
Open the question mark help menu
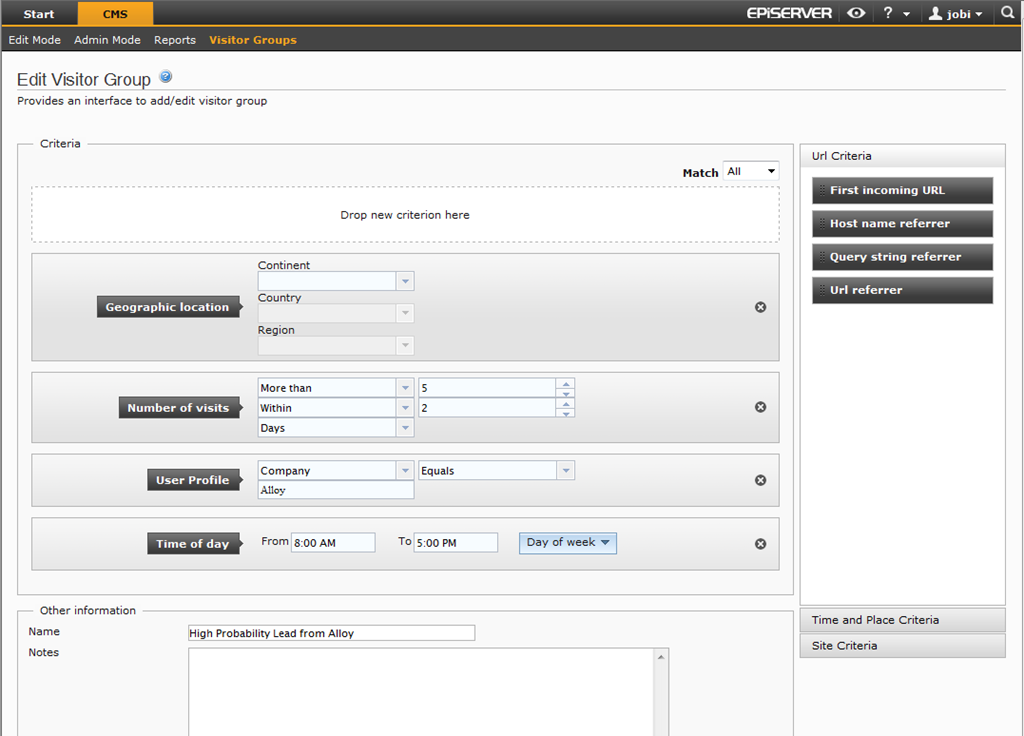[893, 13]
